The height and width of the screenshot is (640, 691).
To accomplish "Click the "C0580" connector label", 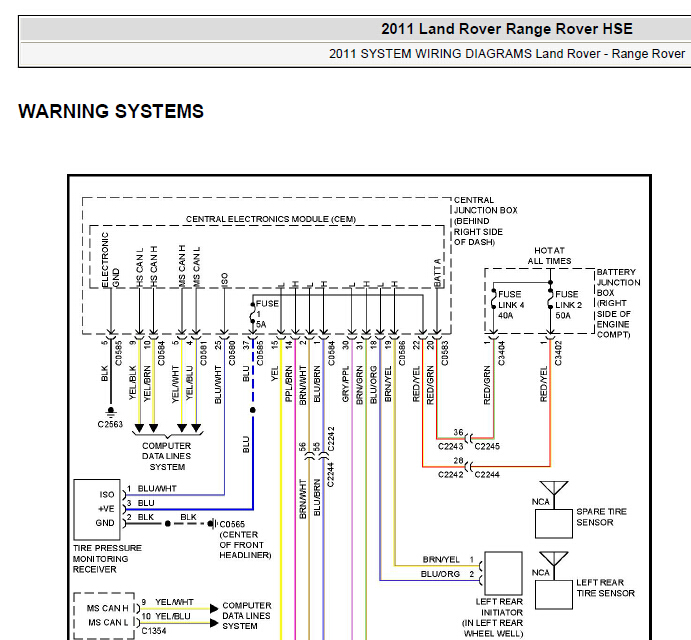I will 232,353.
